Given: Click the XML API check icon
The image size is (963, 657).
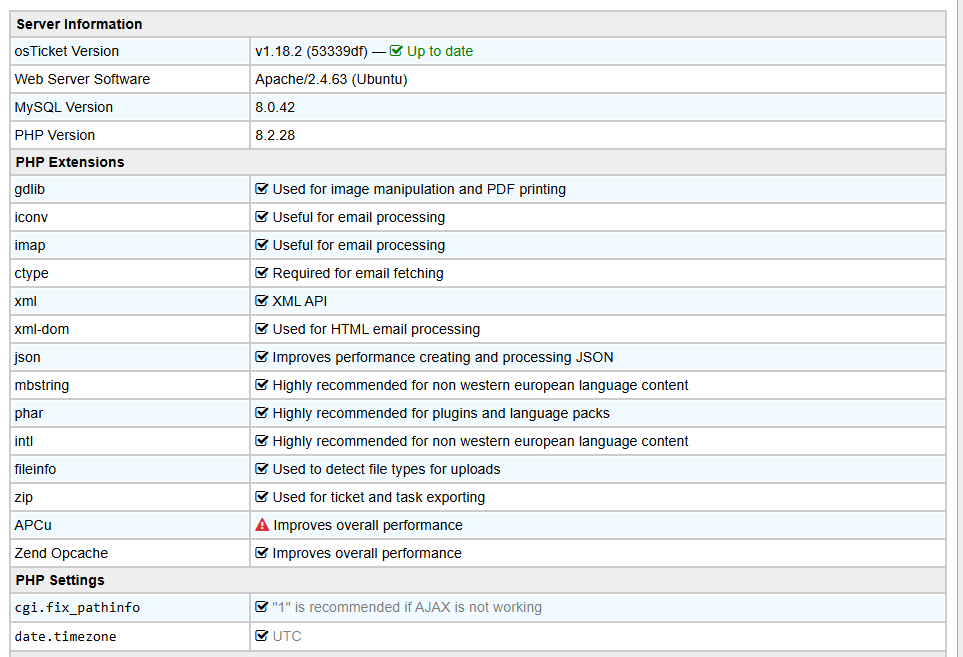Looking at the screenshot, I should click(x=262, y=301).
